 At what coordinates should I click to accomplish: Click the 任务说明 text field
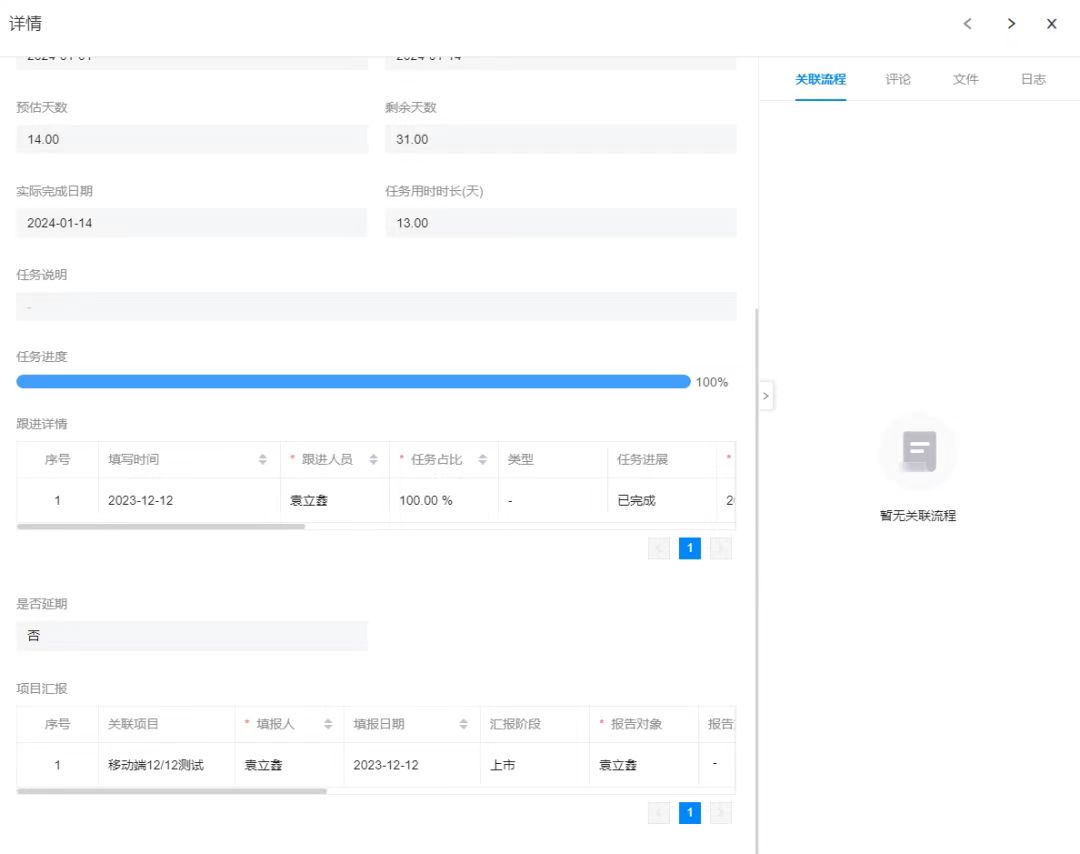pyautogui.click(x=376, y=306)
